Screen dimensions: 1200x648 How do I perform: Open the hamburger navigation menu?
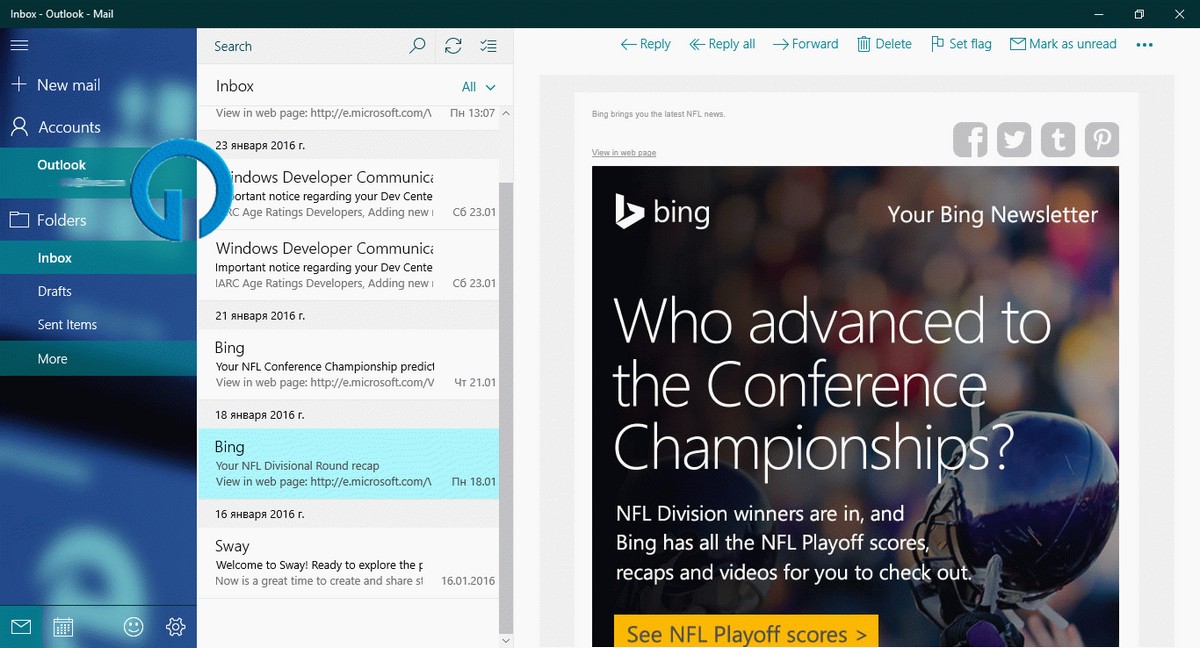(18, 45)
